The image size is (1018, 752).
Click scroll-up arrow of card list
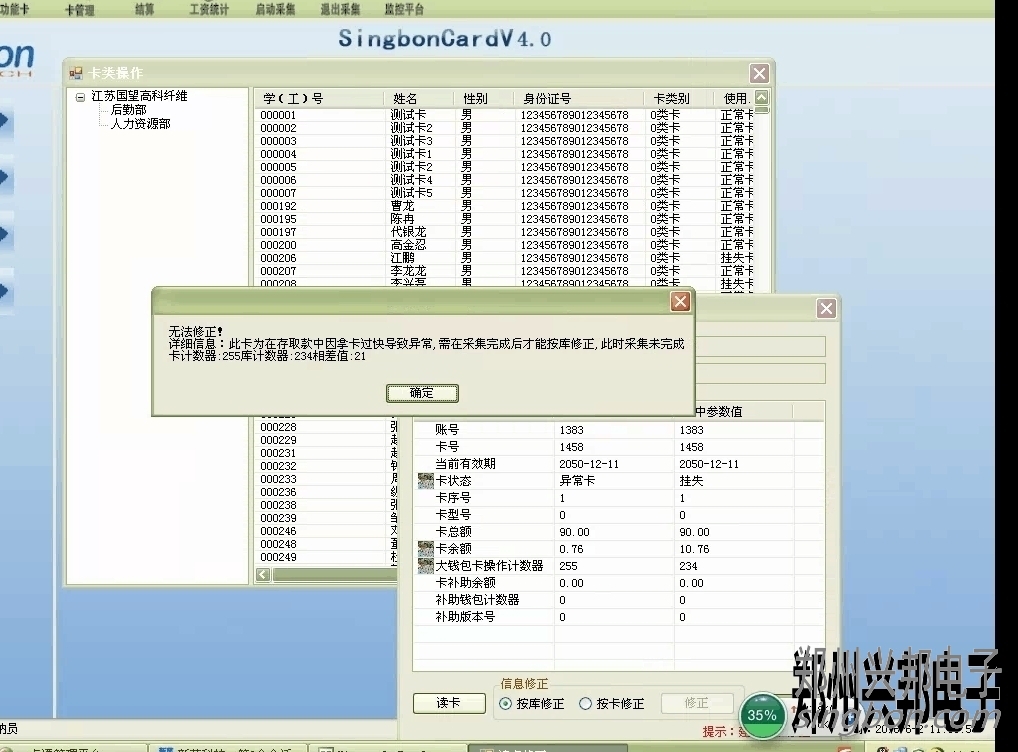click(x=762, y=97)
